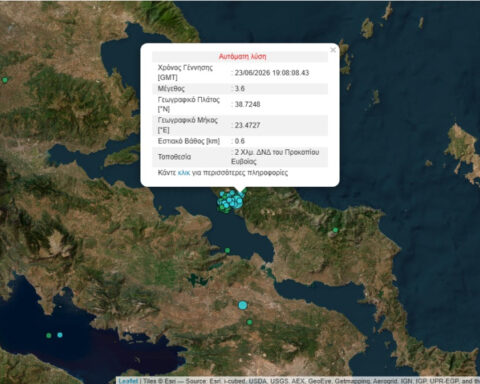The height and width of the screenshot is (384, 480).
Task: Close the earthquake info popup
Action: (333, 50)
